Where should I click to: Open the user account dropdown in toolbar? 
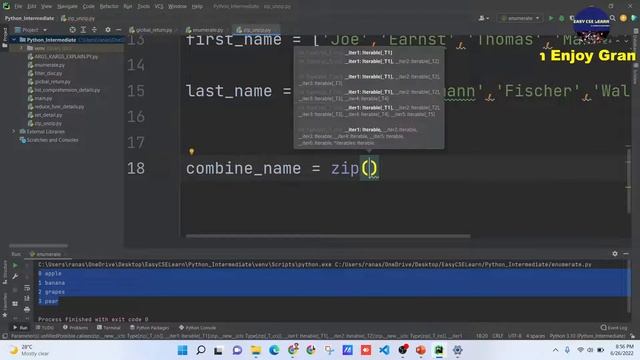point(484,18)
